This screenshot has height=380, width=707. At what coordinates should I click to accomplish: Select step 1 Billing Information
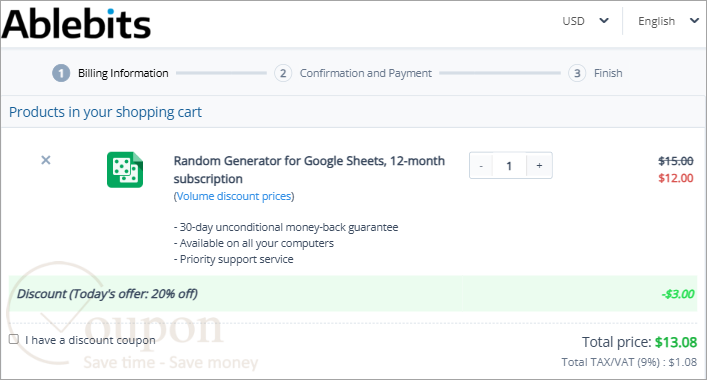click(110, 73)
